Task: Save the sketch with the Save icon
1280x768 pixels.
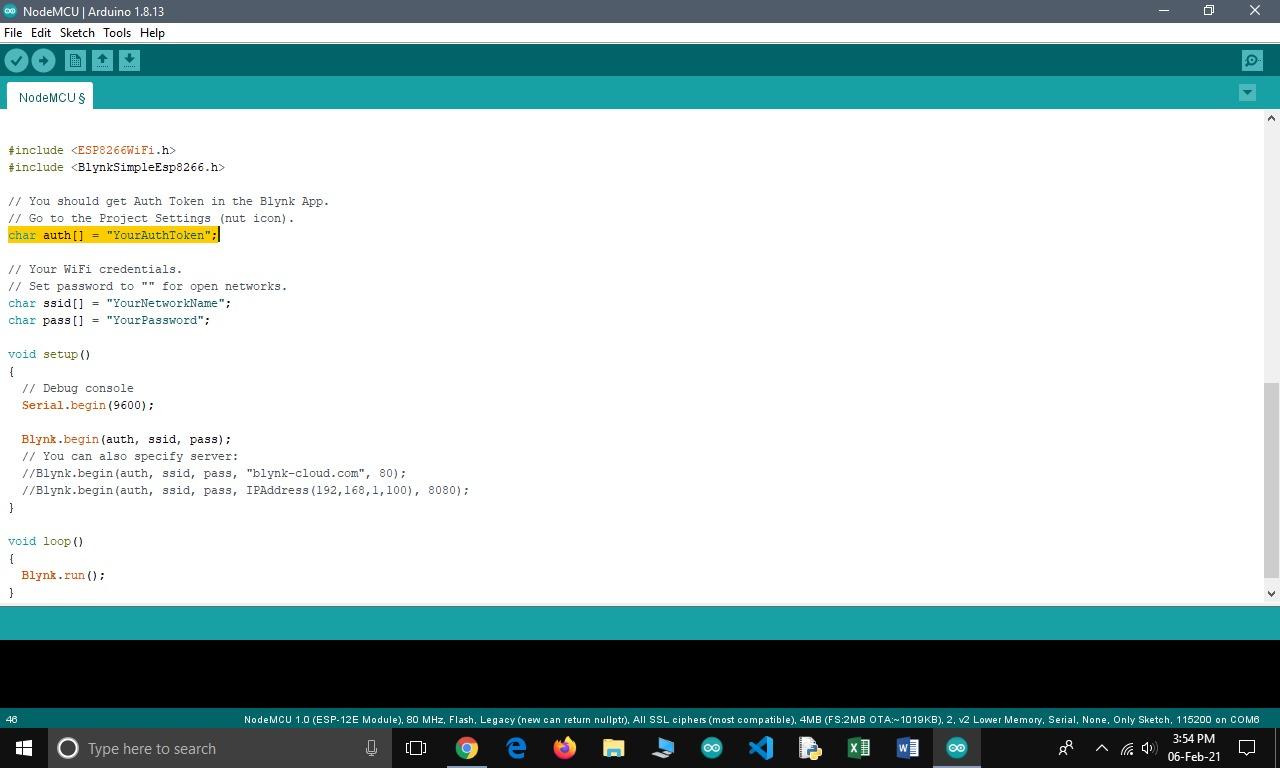Action: tap(129, 61)
